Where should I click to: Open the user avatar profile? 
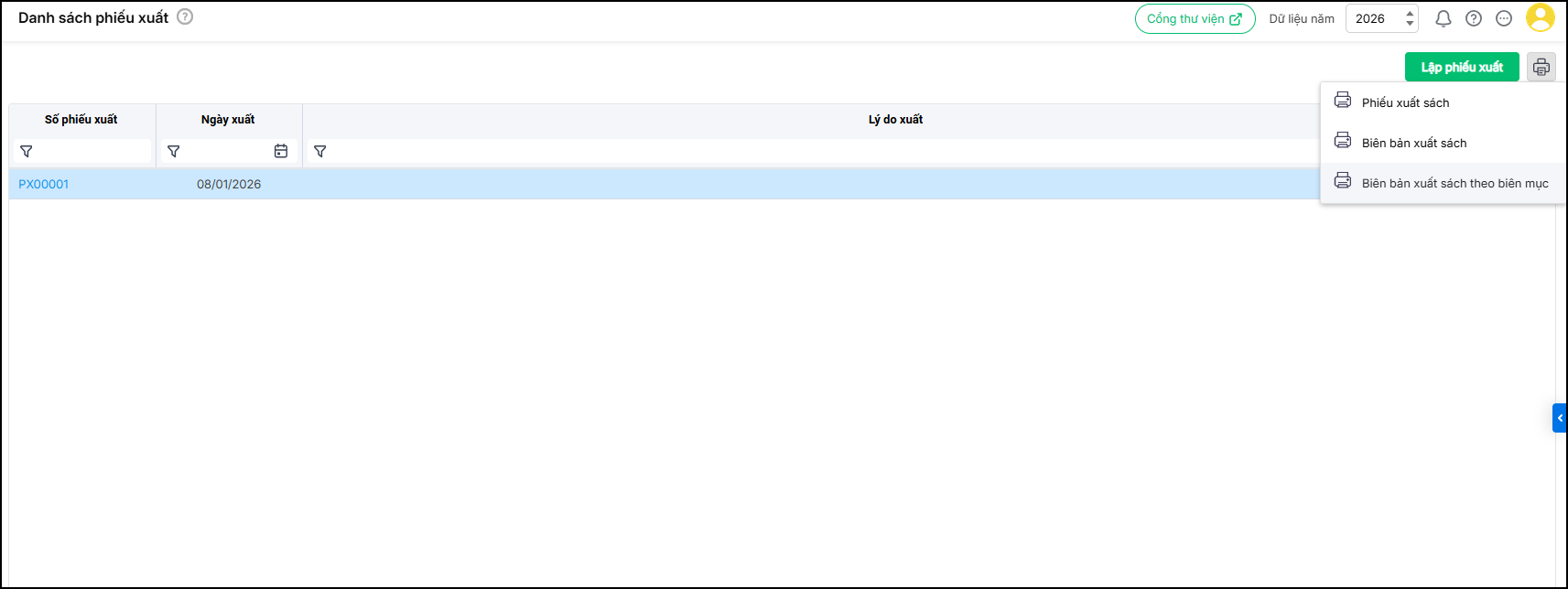[x=1541, y=17]
